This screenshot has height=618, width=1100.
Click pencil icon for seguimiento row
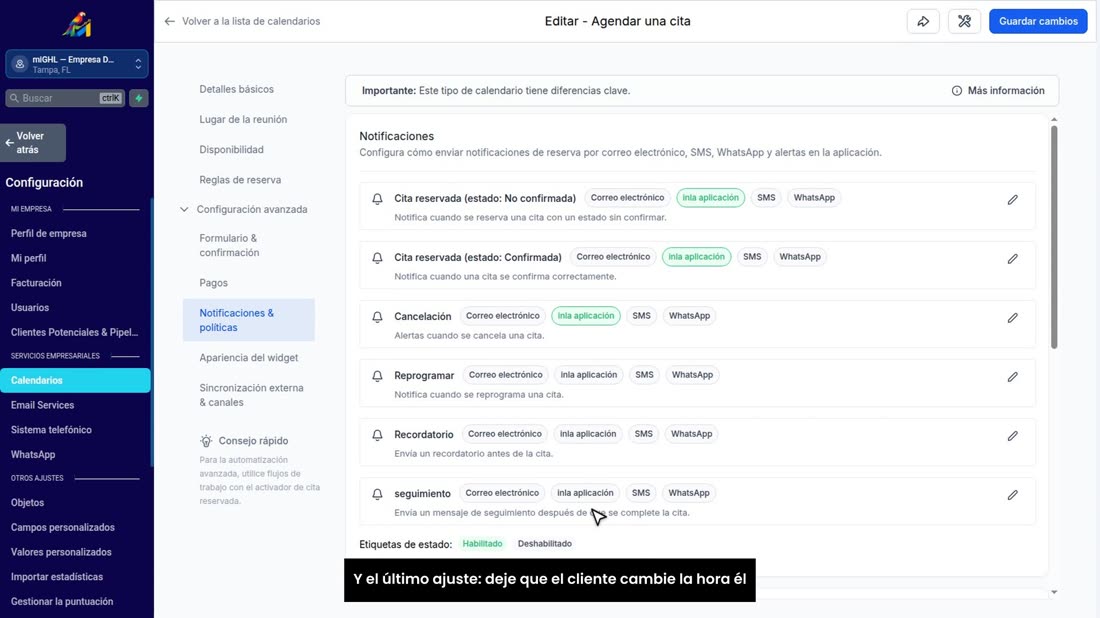pos(1012,495)
